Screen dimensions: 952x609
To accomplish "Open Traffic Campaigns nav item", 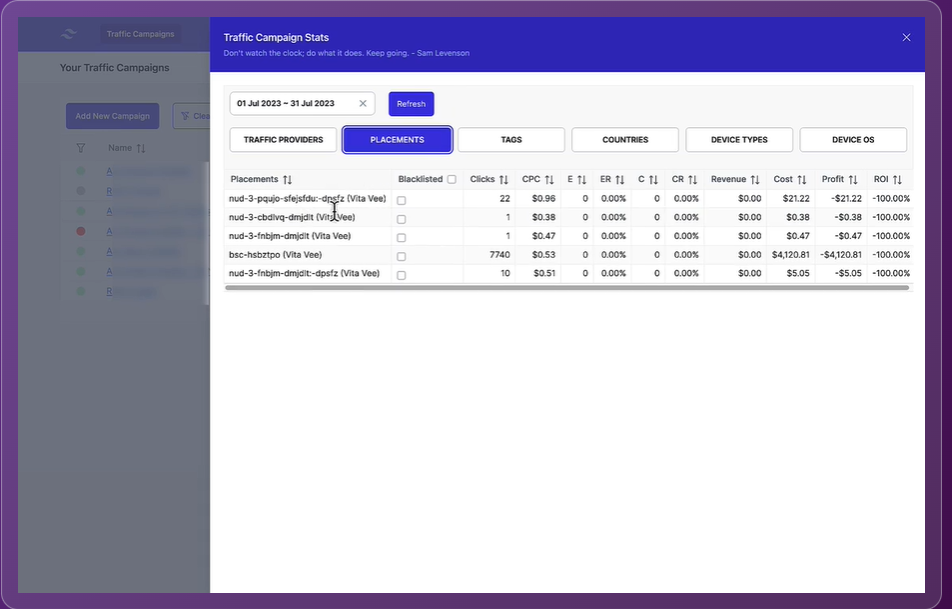I will point(140,34).
